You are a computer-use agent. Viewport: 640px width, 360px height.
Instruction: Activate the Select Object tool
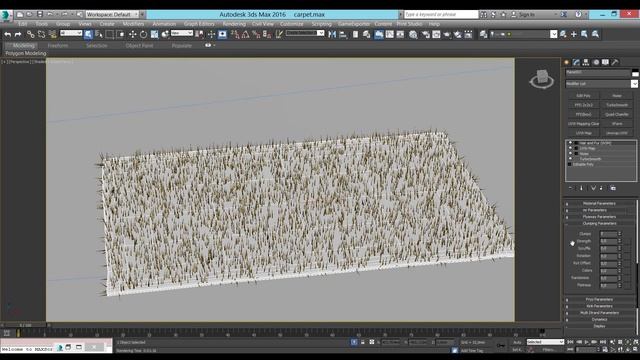tap(88, 35)
